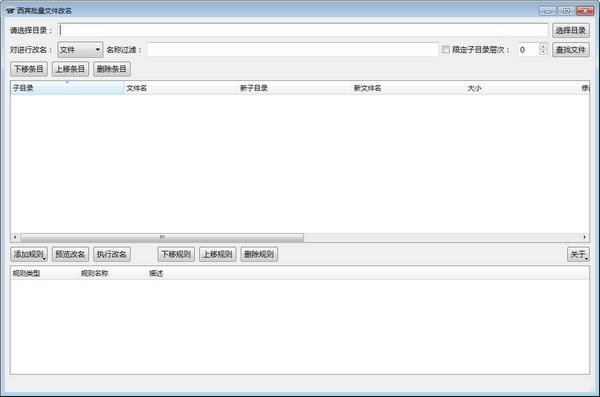Click the 上移规则 button
The height and width of the screenshot is (397, 600).
click(x=217, y=254)
